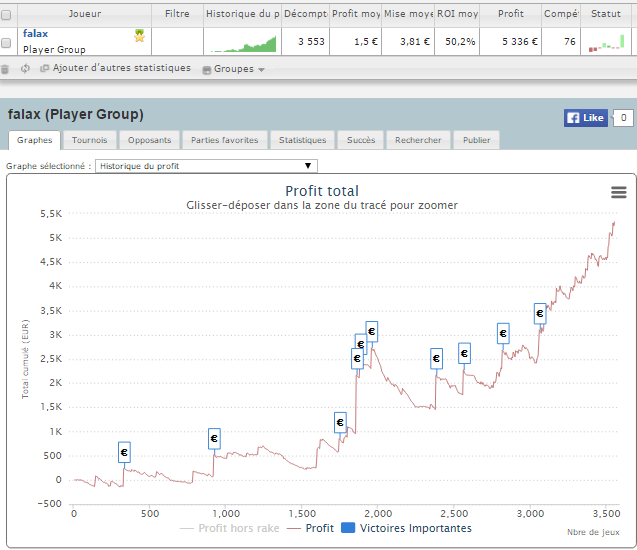
Task: Sort by the Profit column header
Action: click(510, 14)
